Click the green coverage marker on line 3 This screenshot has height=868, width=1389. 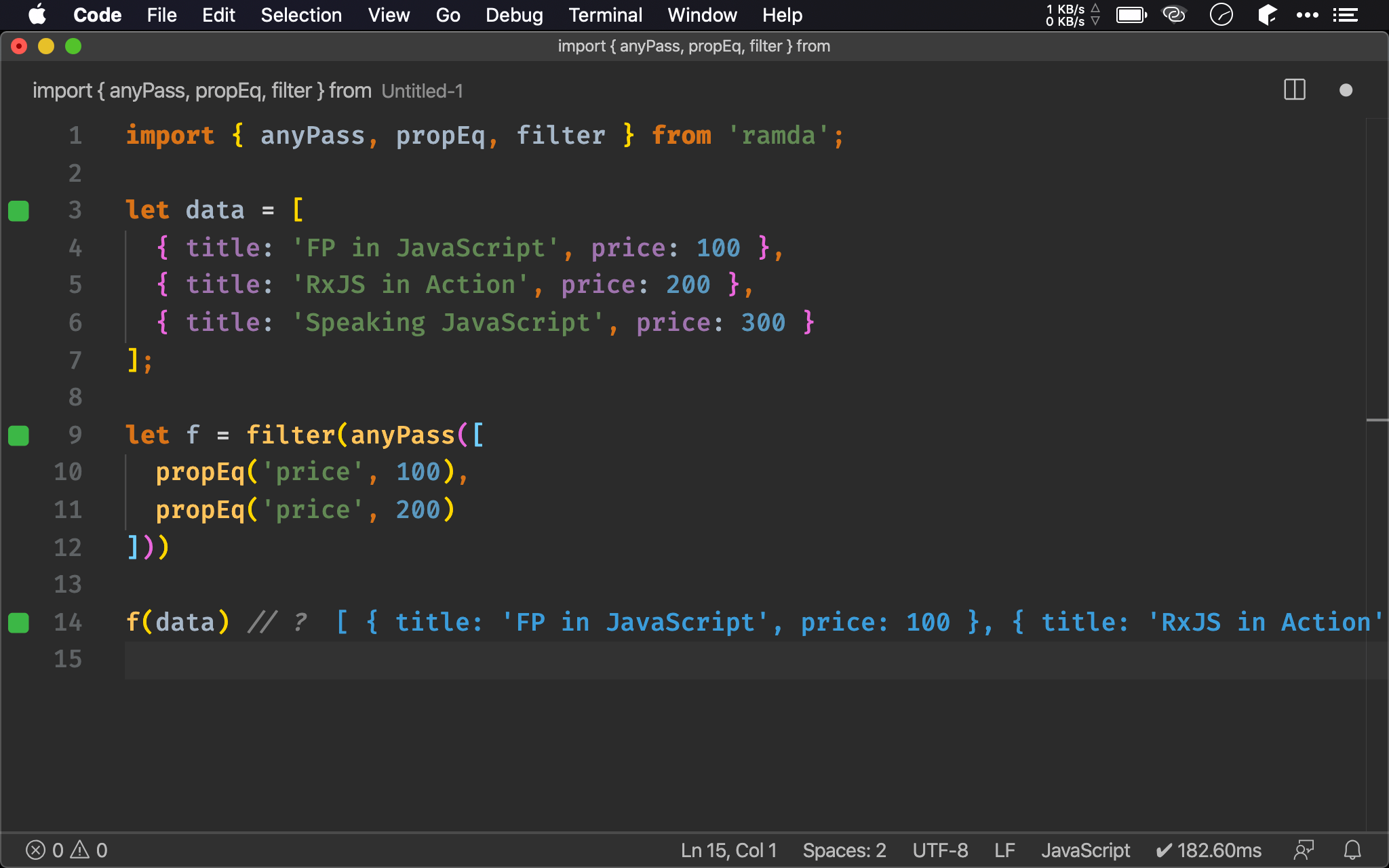tap(18, 211)
